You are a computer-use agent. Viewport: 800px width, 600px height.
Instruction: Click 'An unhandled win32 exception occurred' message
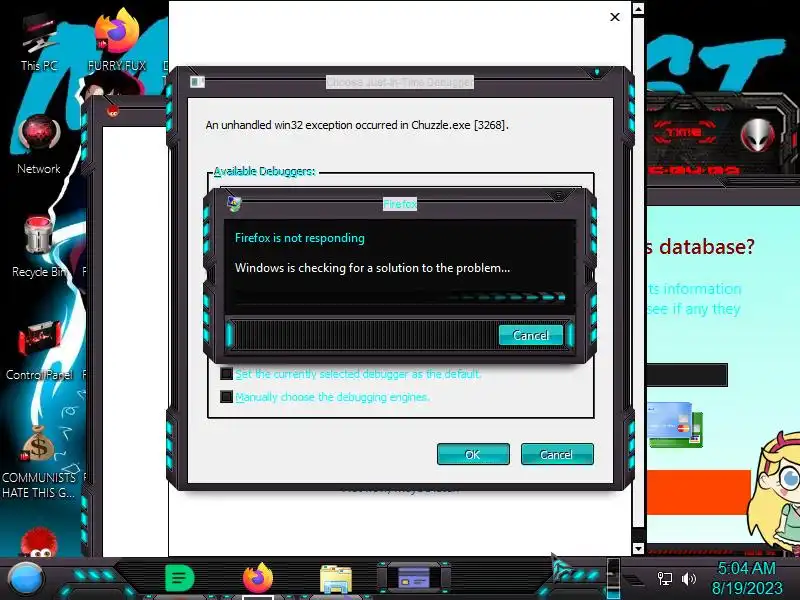pyautogui.click(x=357, y=125)
